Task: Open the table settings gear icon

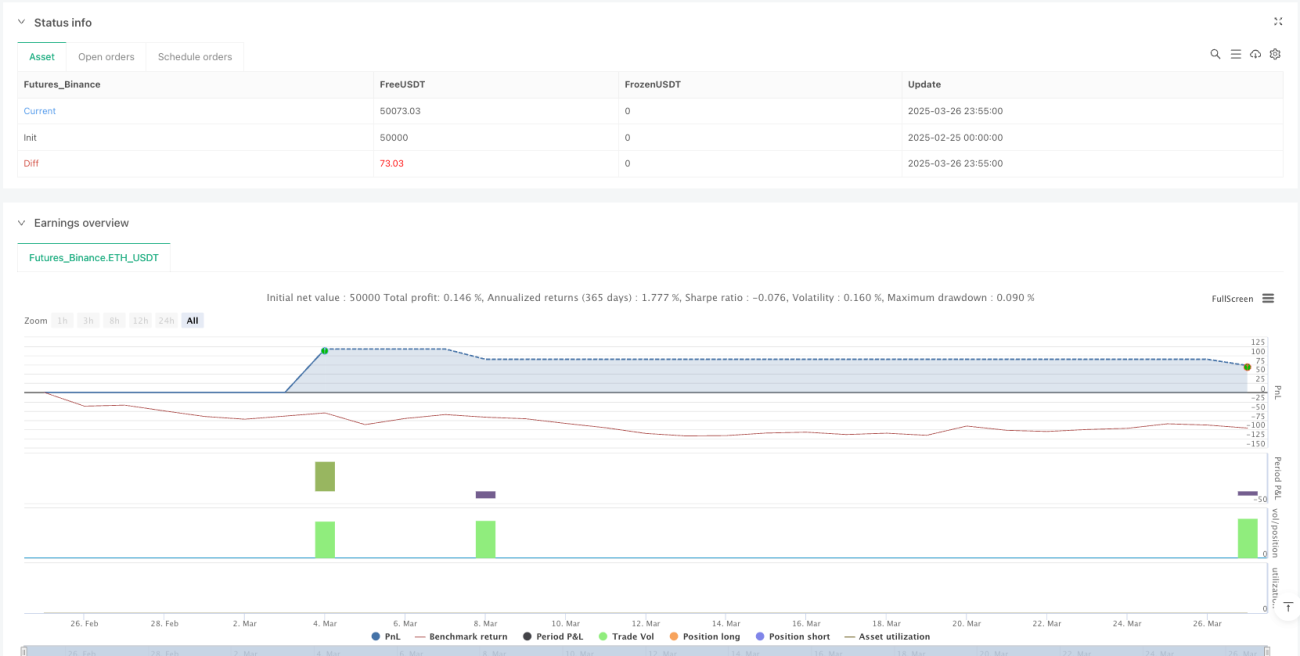Action: pos(1275,54)
